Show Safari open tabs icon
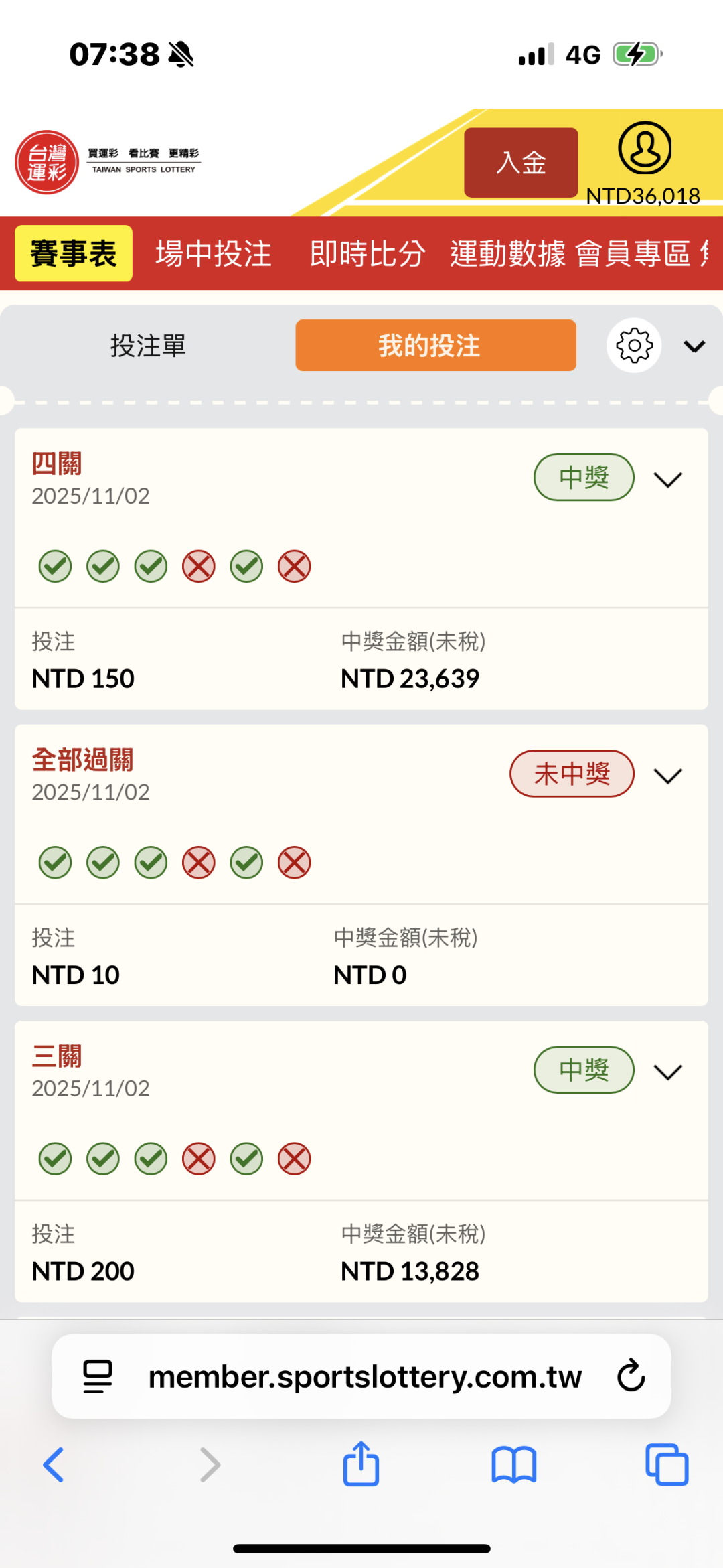The image size is (723, 1568). coord(667,1464)
